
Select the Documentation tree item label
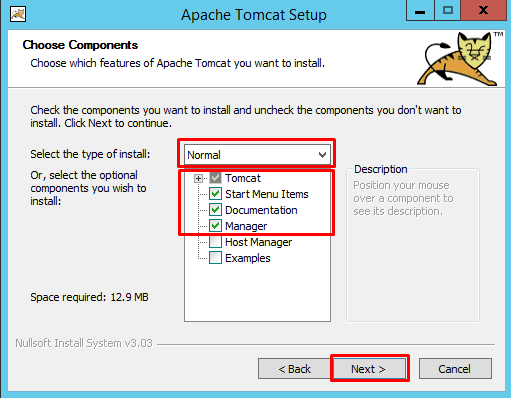tap(261, 210)
